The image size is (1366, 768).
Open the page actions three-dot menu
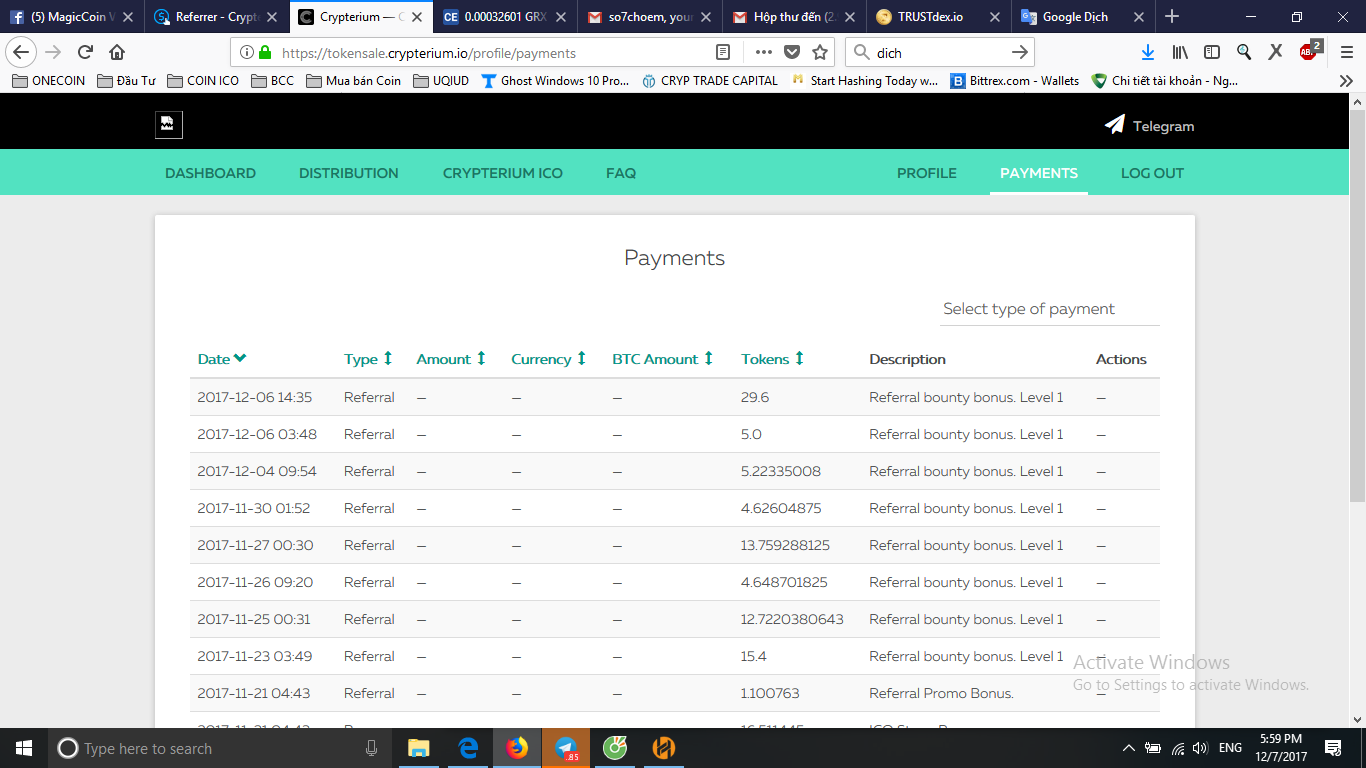pyautogui.click(x=764, y=53)
